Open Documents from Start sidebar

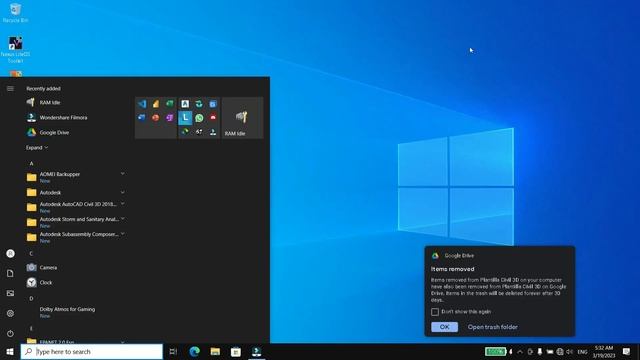[10, 273]
